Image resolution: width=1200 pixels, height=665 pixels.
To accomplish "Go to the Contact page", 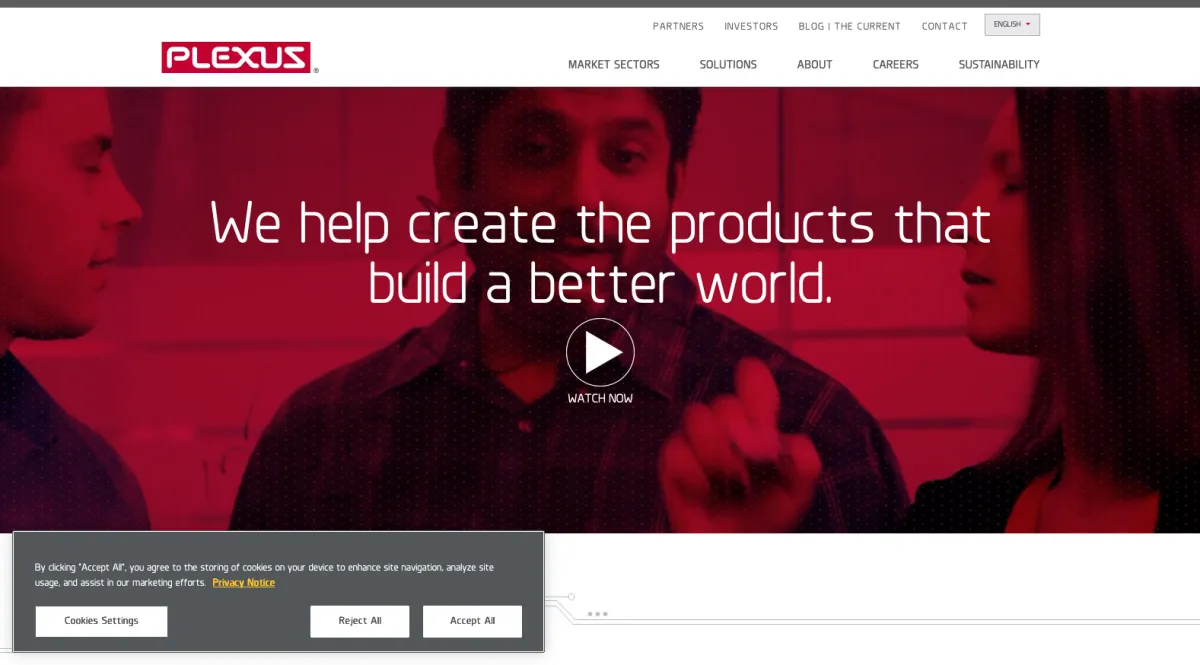I will [x=944, y=26].
